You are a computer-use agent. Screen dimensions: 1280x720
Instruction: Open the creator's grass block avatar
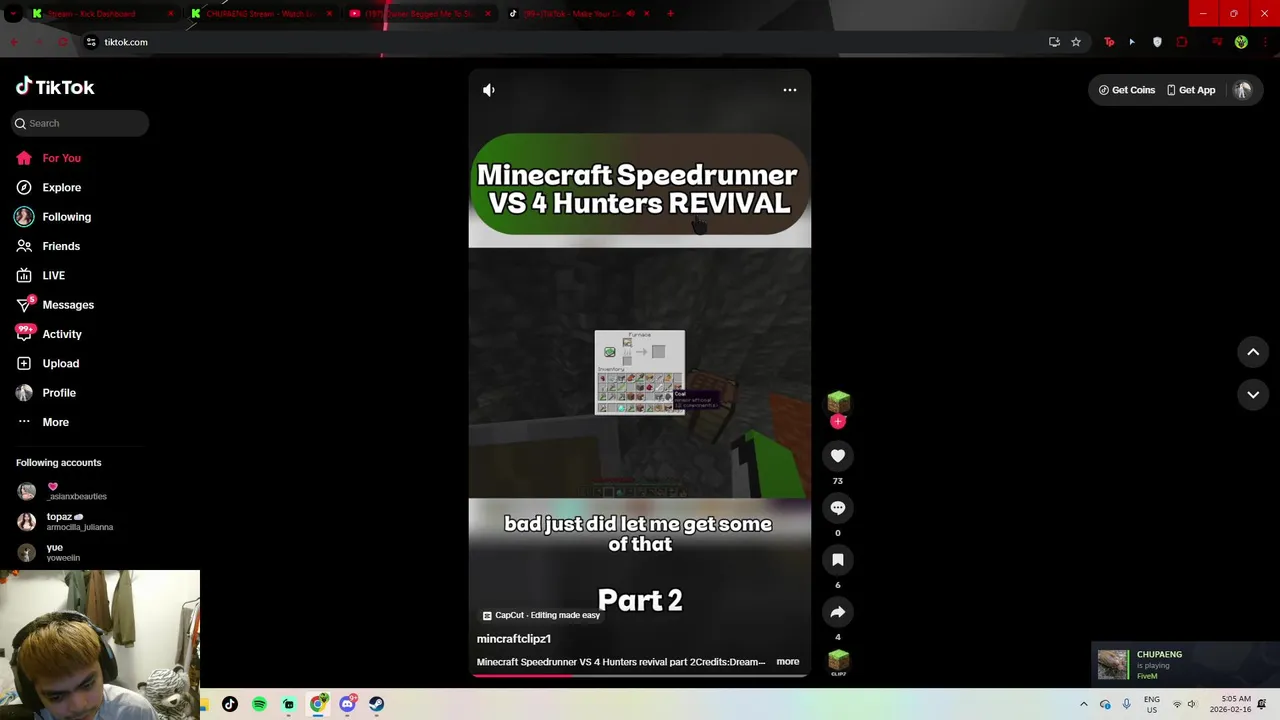click(x=838, y=402)
